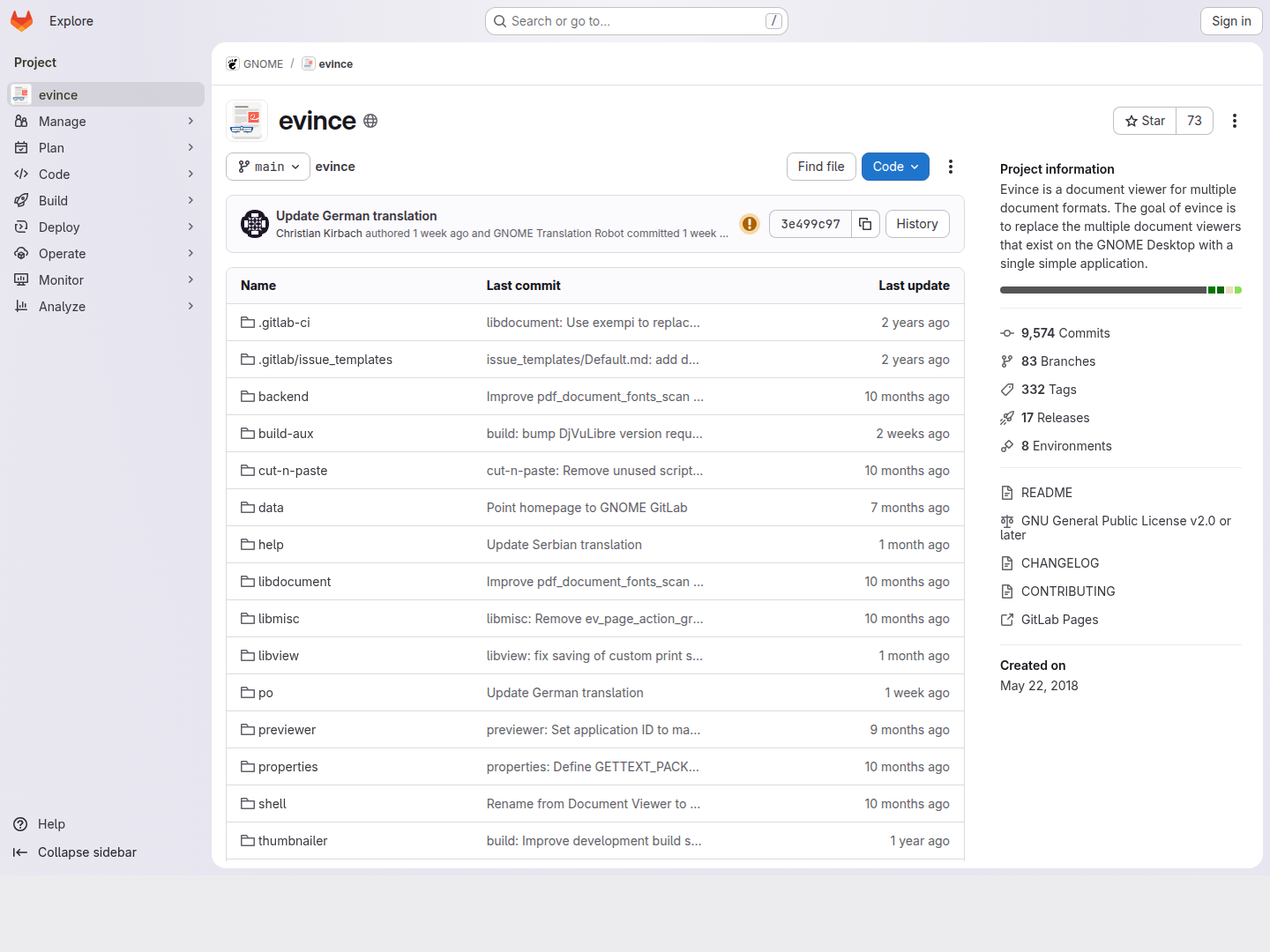Expand the Code sidebar section

pyautogui.click(x=106, y=175)
